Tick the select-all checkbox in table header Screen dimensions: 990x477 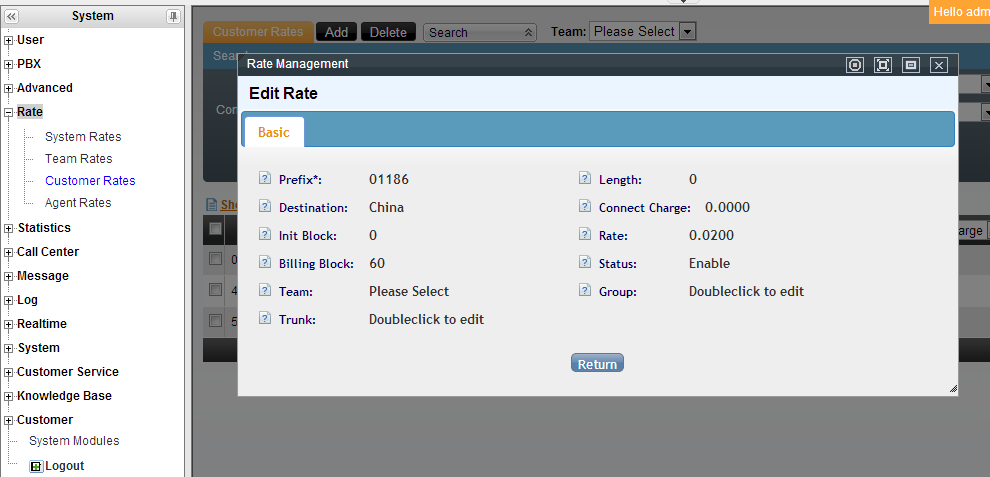tap(215, 229)
